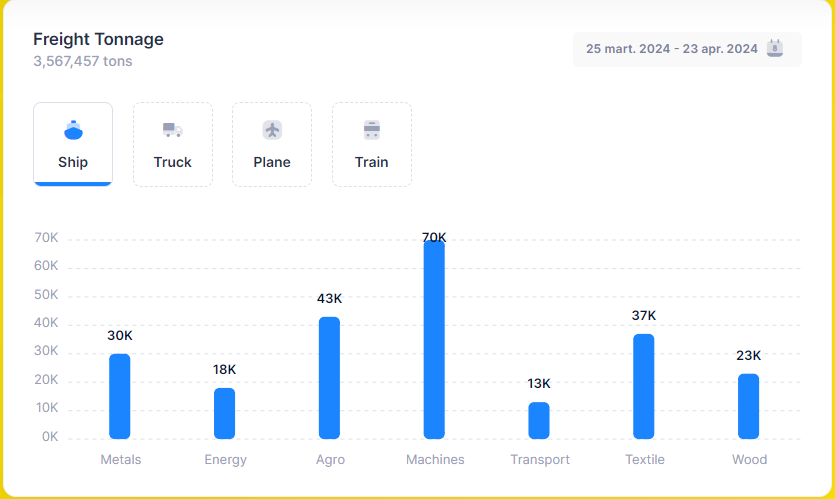
Task: Click the Machines 70K bar
Action: [x=434, y=339]
